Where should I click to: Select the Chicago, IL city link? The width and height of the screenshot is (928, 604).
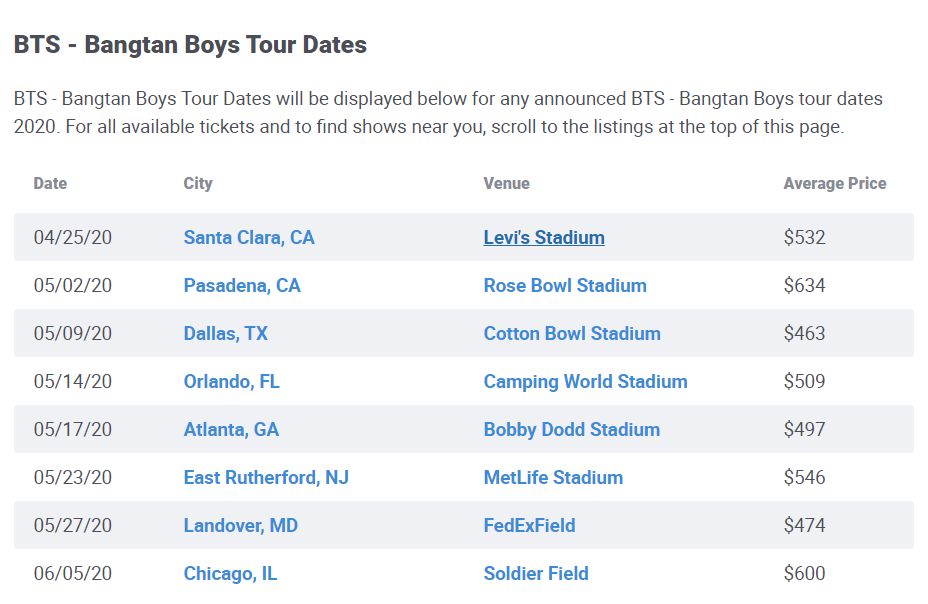click(230, 574)
